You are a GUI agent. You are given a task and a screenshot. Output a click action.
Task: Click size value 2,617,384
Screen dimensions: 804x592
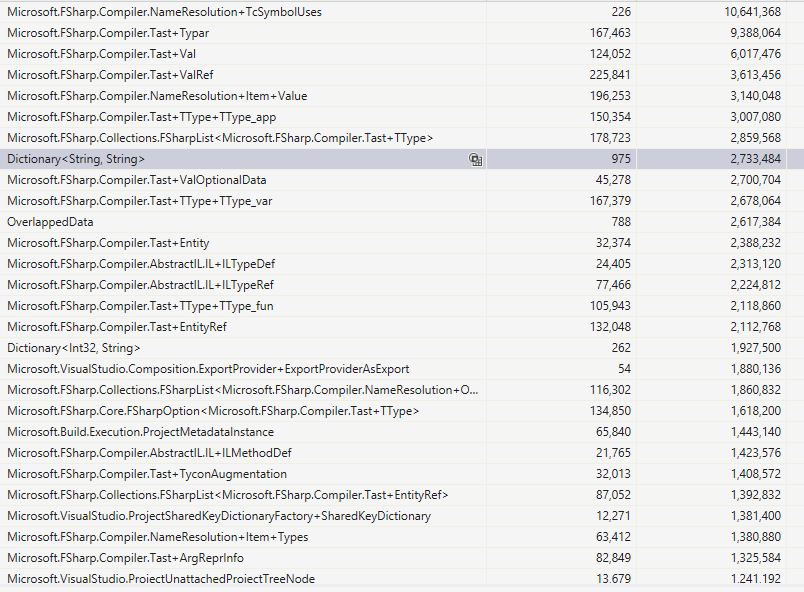(x=756, y=222)
